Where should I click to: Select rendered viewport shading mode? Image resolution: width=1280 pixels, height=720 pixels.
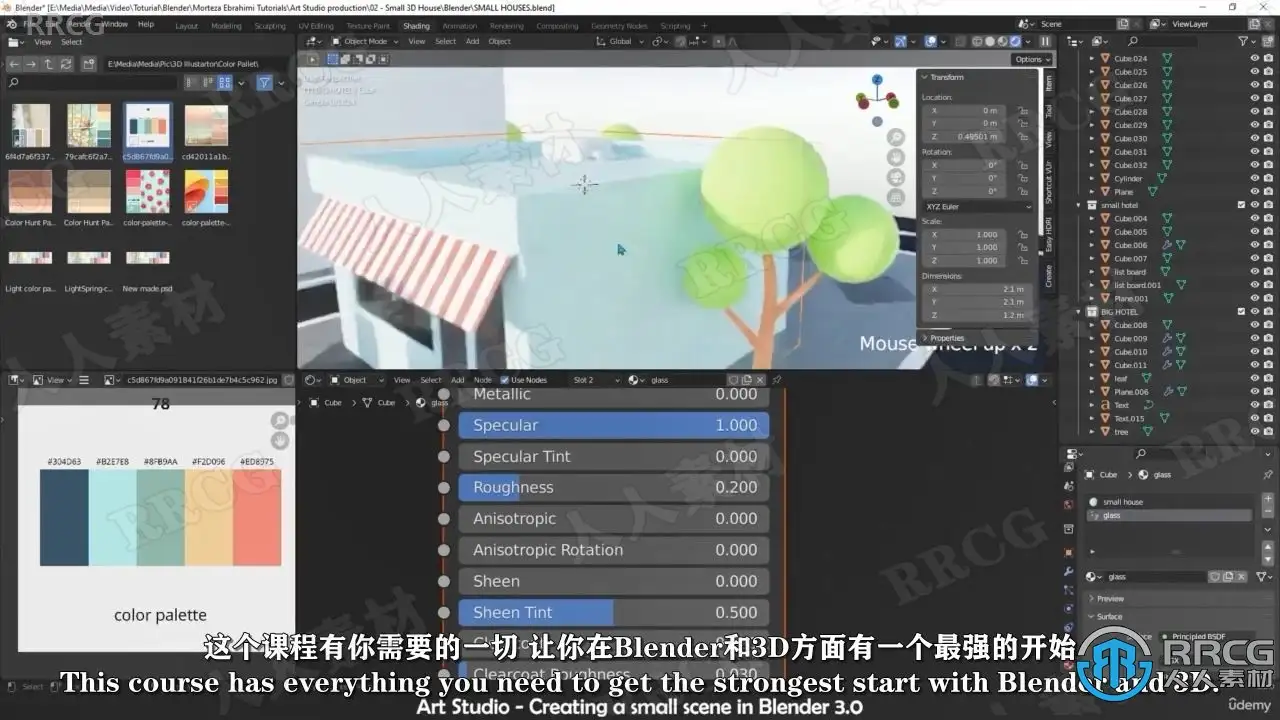coord(1015,41)
